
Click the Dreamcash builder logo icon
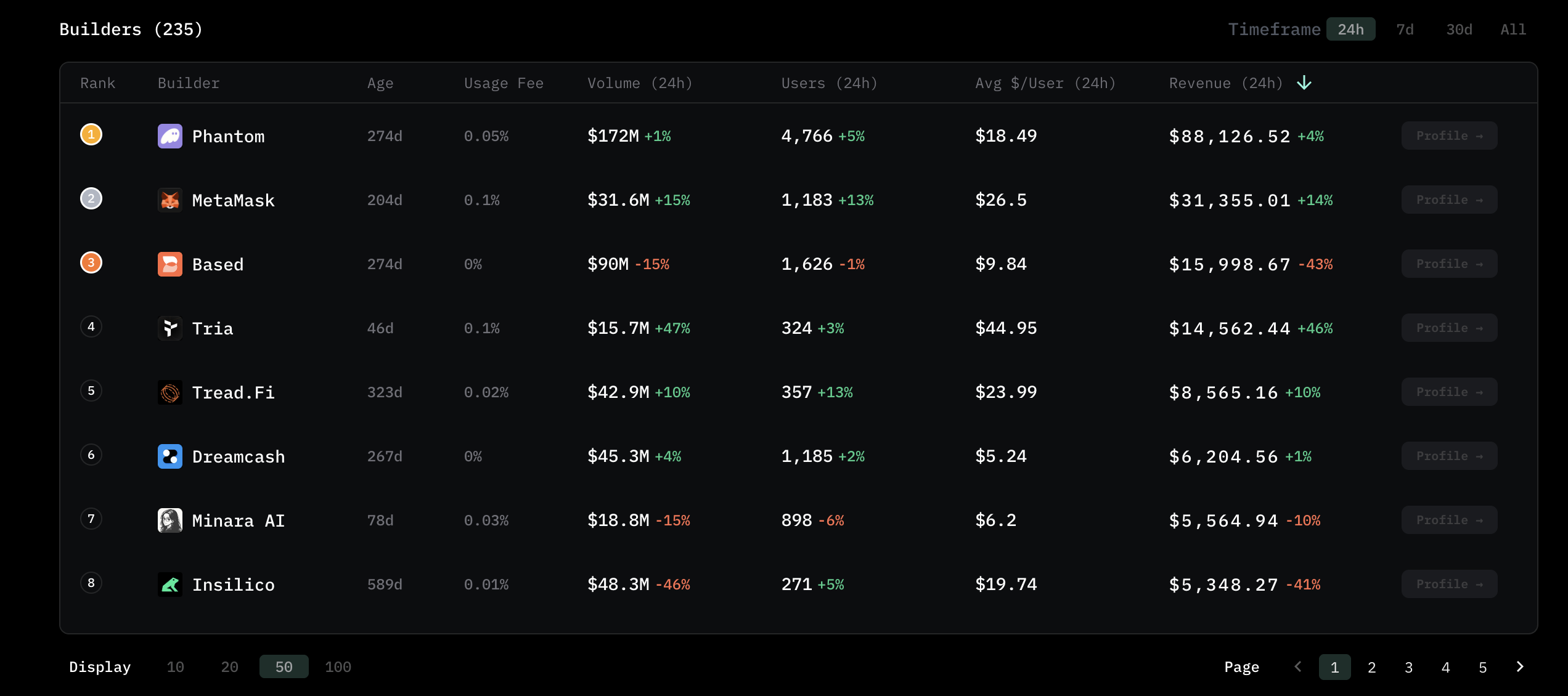click(170, 456)
